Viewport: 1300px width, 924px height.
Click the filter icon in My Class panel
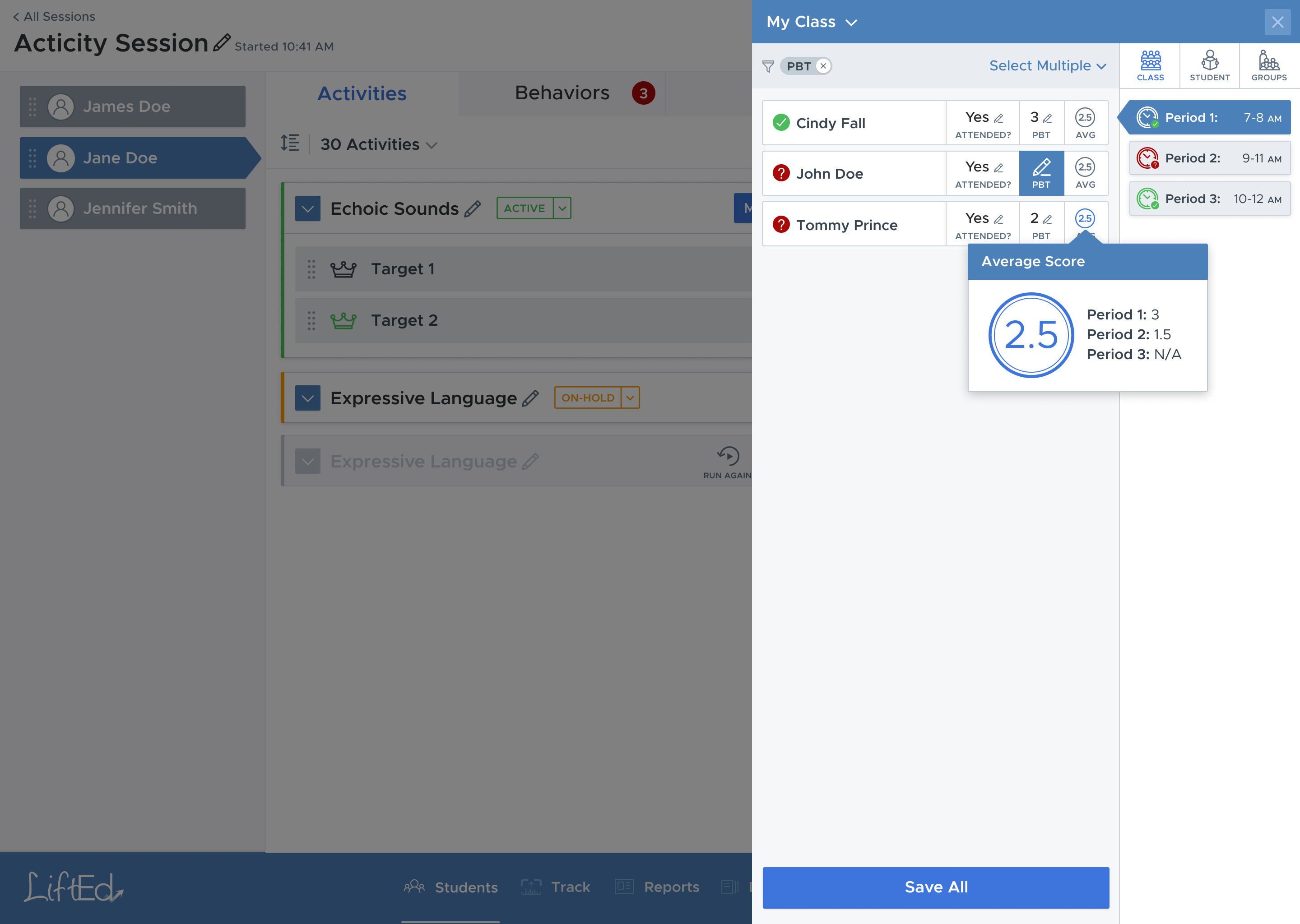(x=768, y=66)
